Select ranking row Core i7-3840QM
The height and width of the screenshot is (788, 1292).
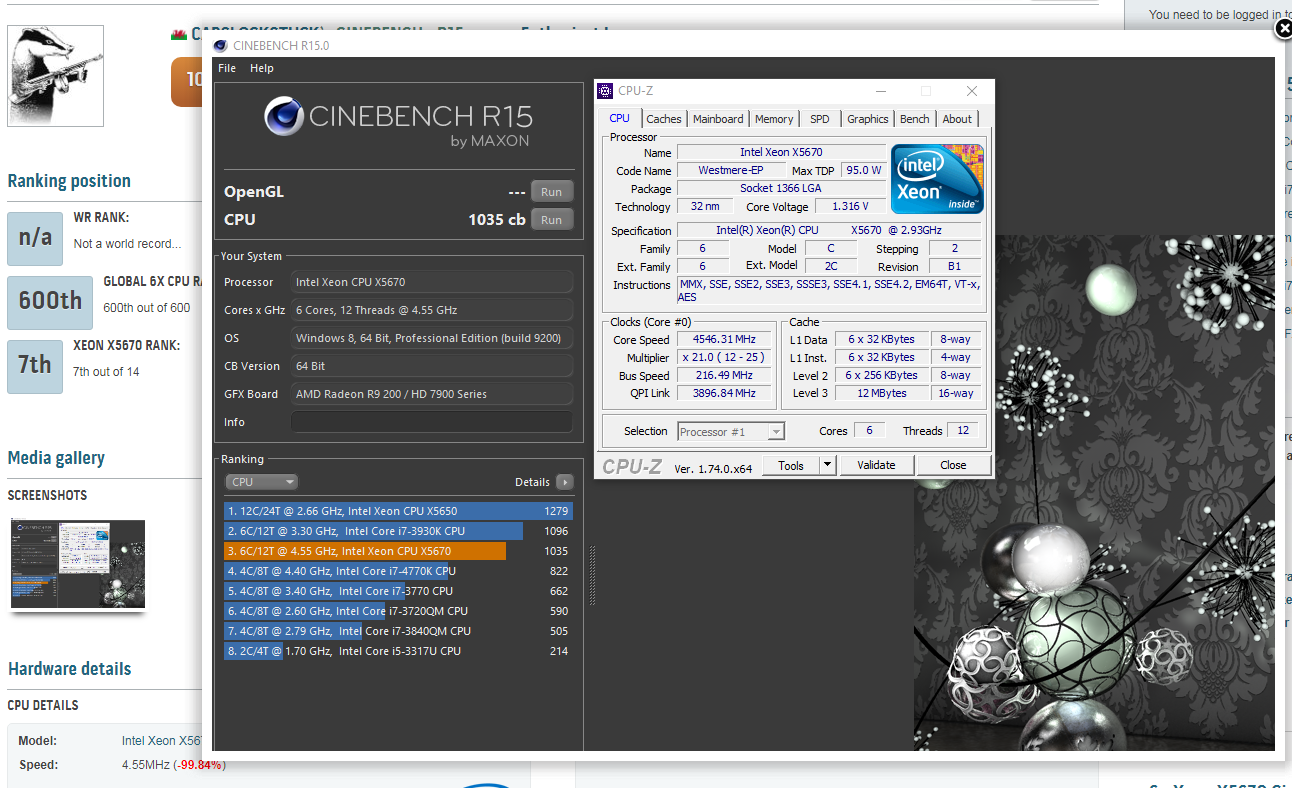(x=398, y=631)
